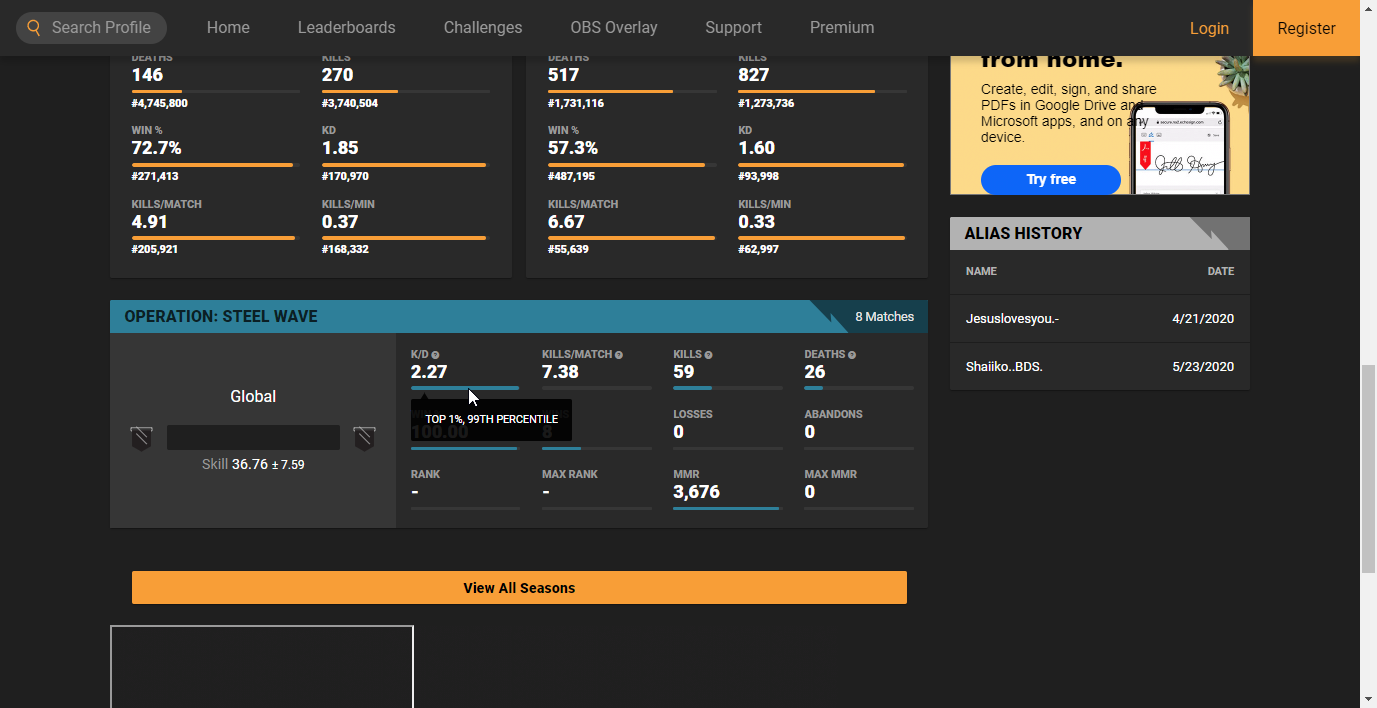This screenshot has height=708, width=1377.
Task: Navigate to OBS Overlay
Action: 613,28
